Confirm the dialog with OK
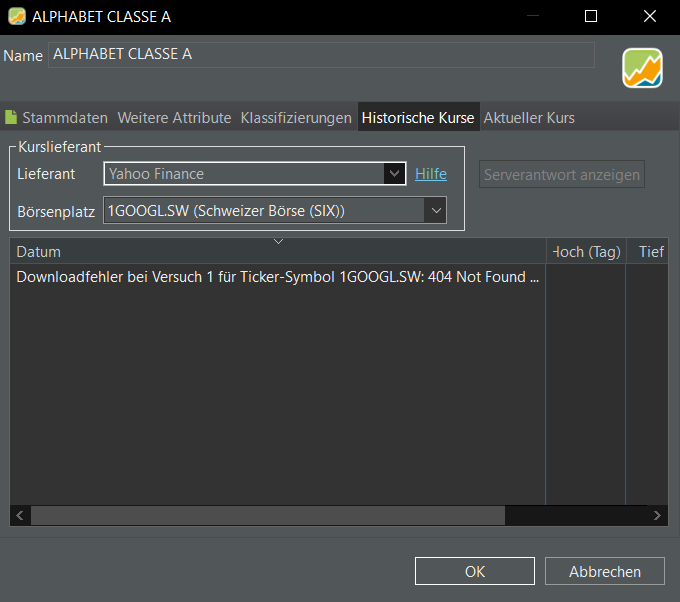The image size is (680, 602). click(475, 571)
